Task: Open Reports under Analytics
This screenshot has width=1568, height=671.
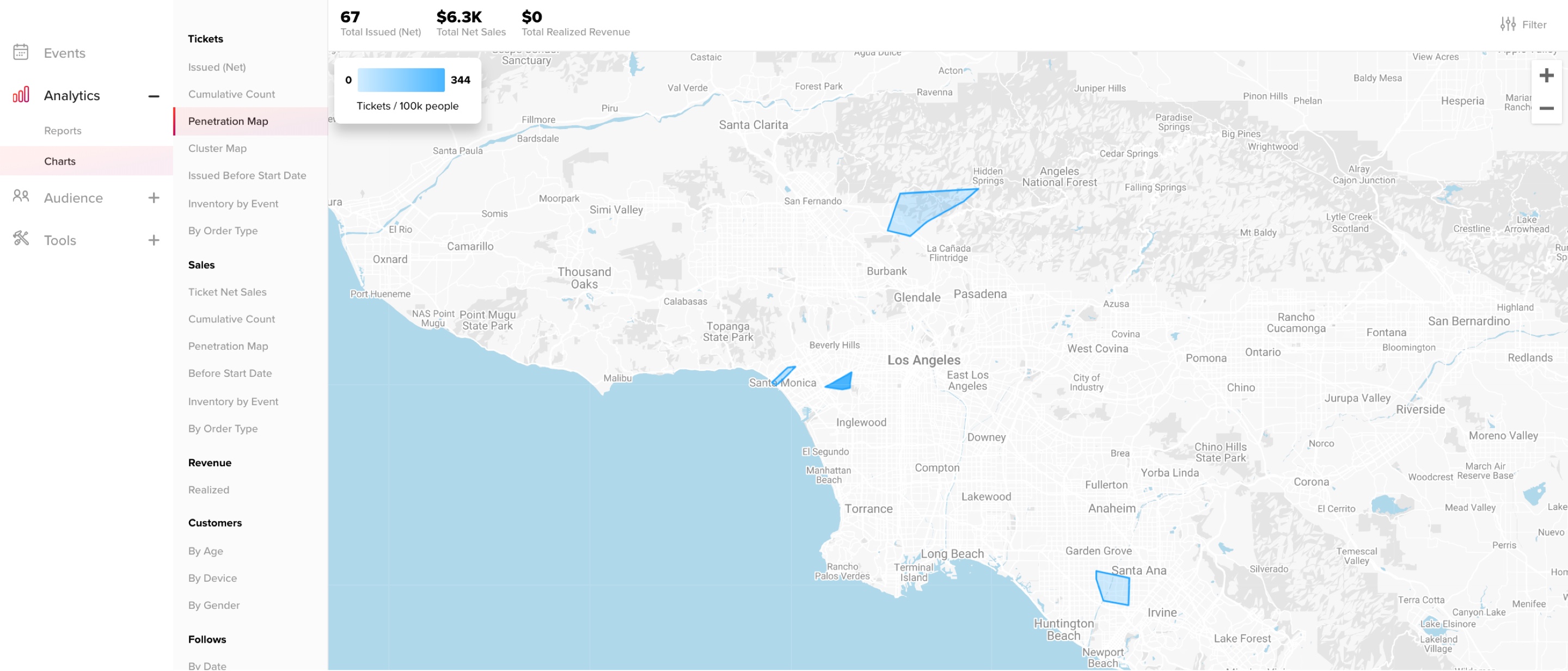Action: (63, 130)
